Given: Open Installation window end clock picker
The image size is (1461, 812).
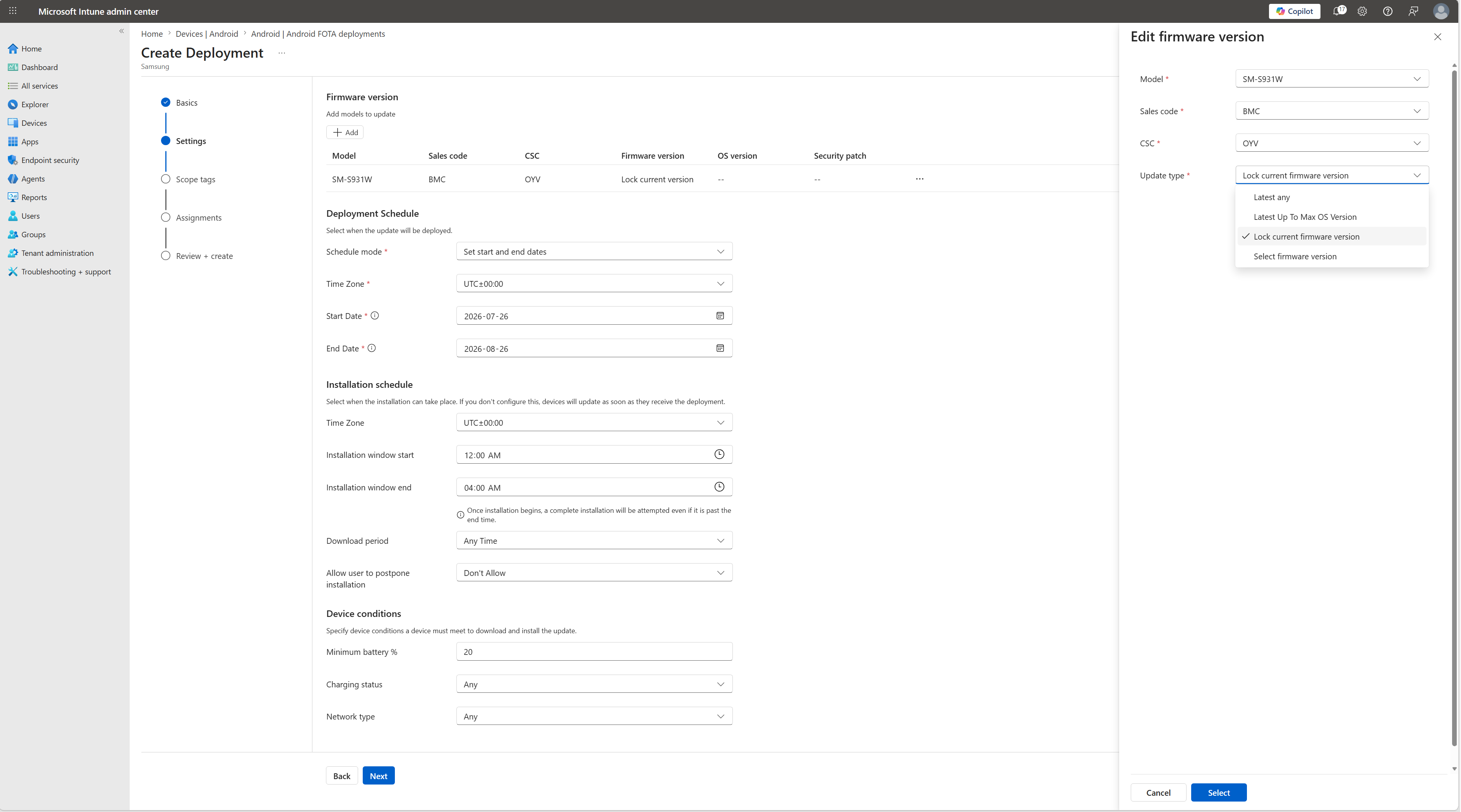Looking at the screenshot, I should pos(719,487).
